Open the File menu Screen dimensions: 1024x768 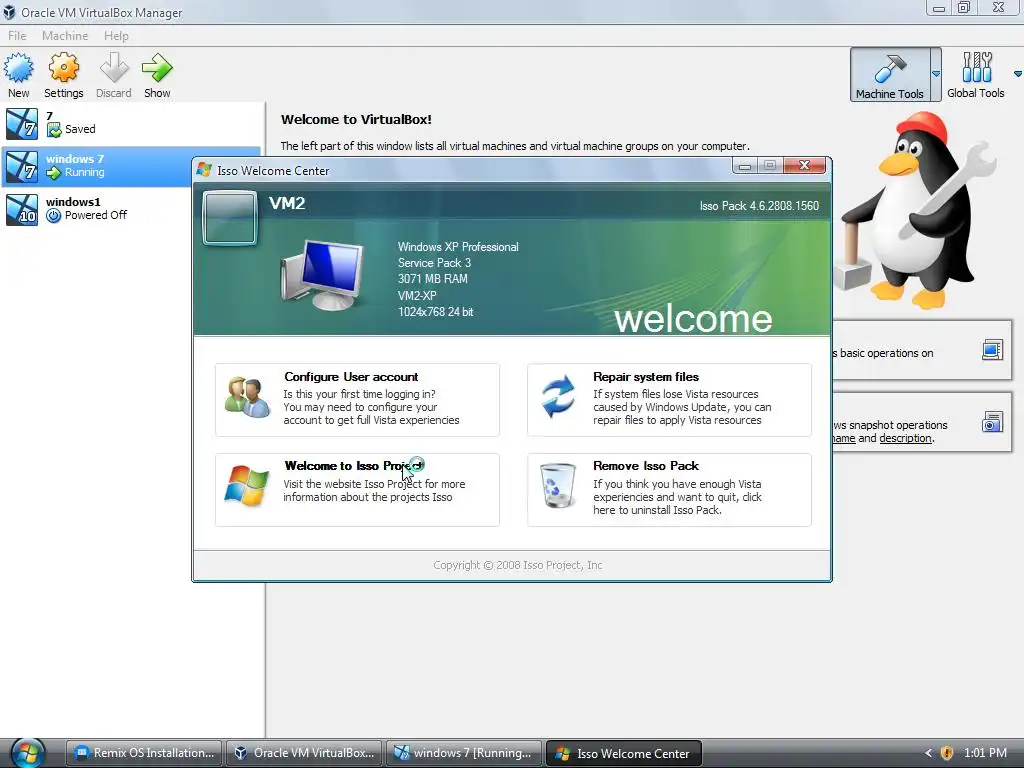tap(17, 36)
